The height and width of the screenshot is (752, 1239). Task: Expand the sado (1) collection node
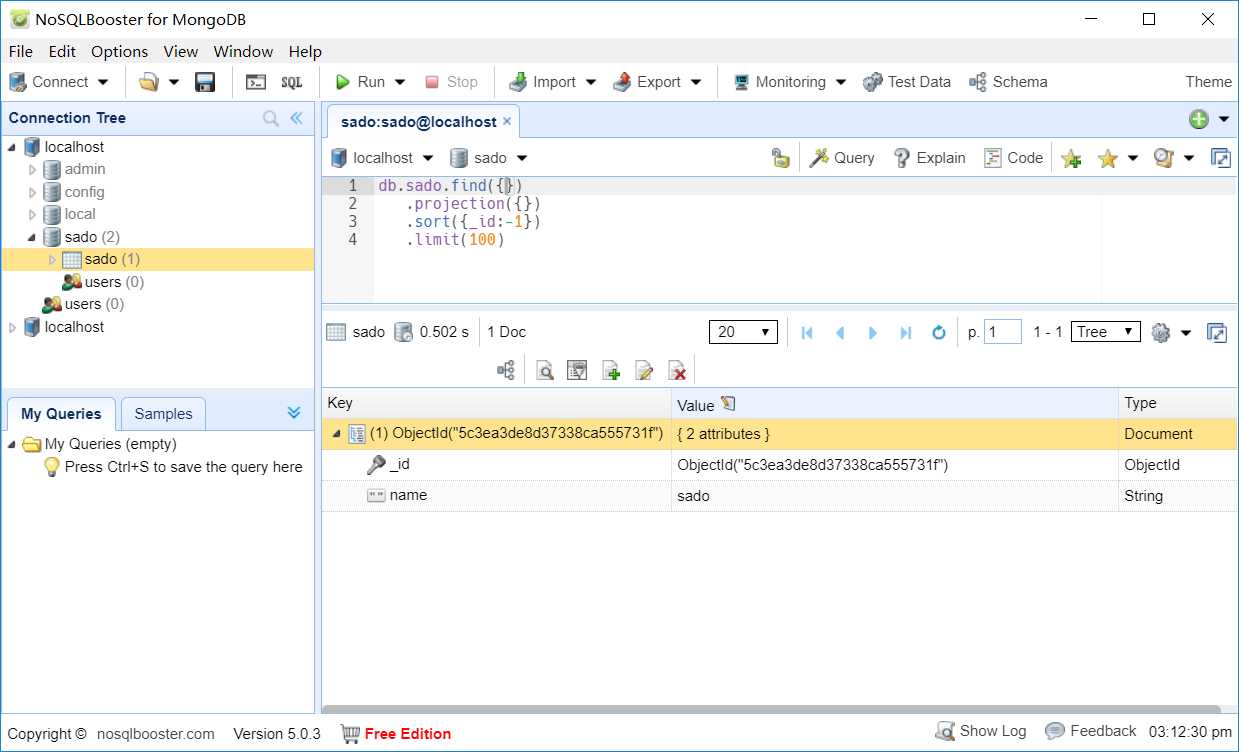(53, 260)
